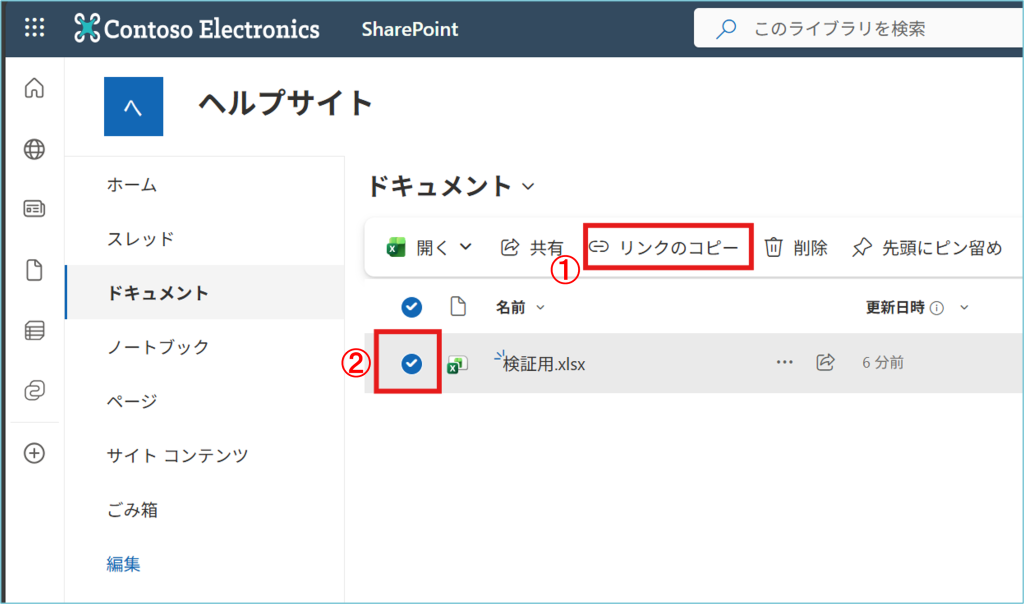
Task: Click share icon in 検証用.xlsx row
Action: click(x=825, y=362)
